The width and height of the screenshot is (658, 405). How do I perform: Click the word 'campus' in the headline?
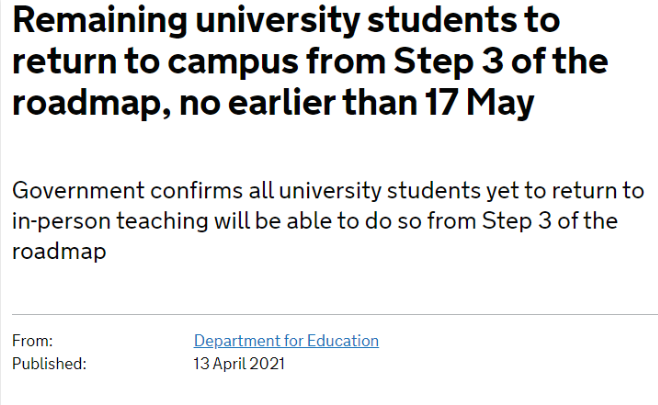click(x=233, y=63)
